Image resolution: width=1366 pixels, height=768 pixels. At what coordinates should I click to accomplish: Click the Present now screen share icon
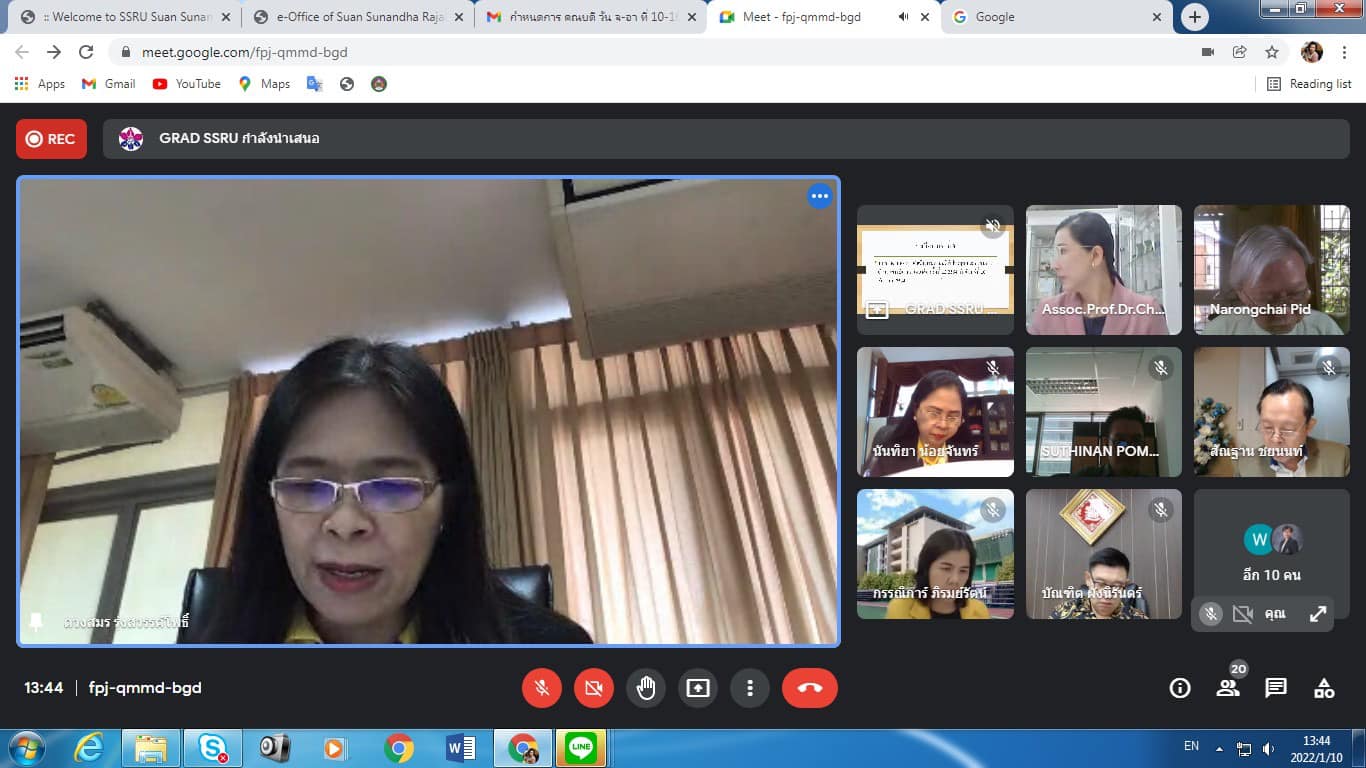pyautogui.click(x=698, y=688)
